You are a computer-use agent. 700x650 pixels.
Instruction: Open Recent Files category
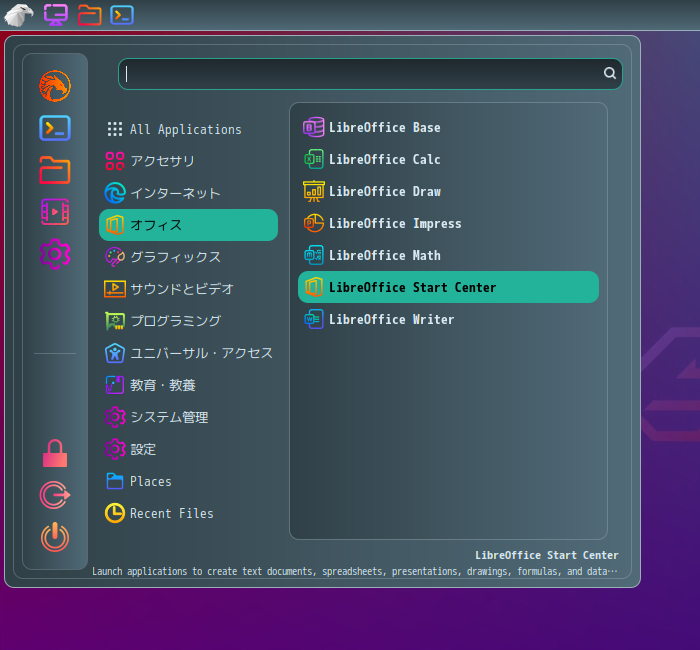click(188, 513)
